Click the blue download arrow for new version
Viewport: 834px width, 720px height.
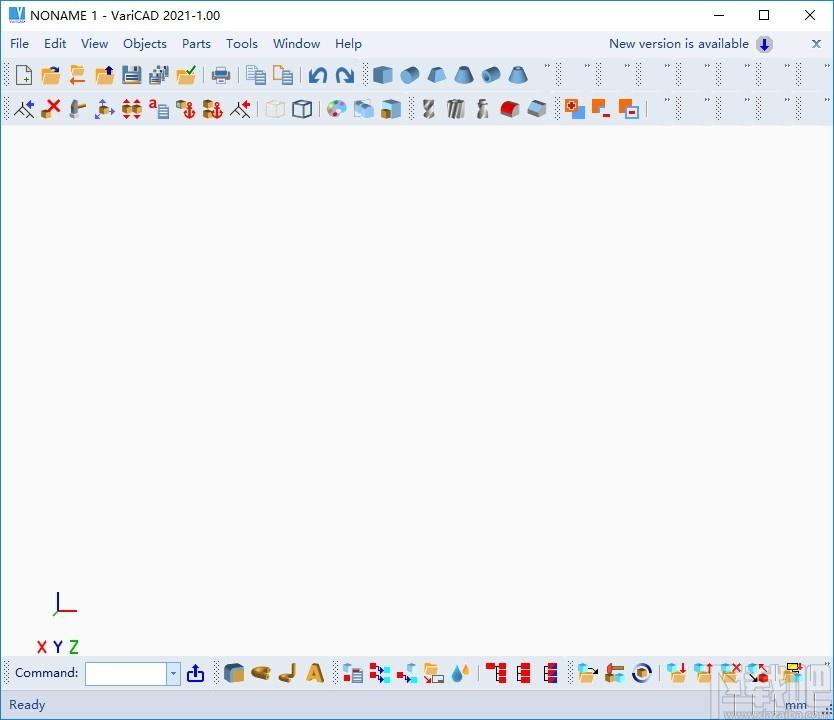coord(764,44)
